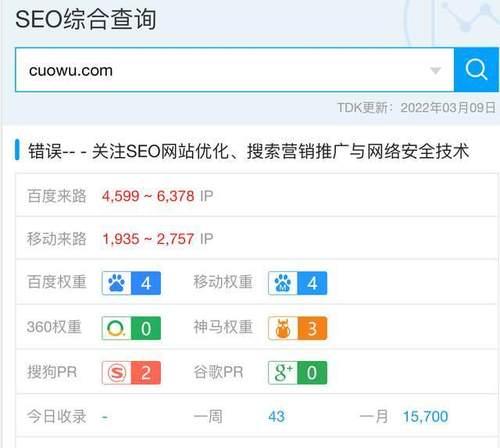Click the 移动来路 row label
500x448 pixels.
[x=57, y=239]
